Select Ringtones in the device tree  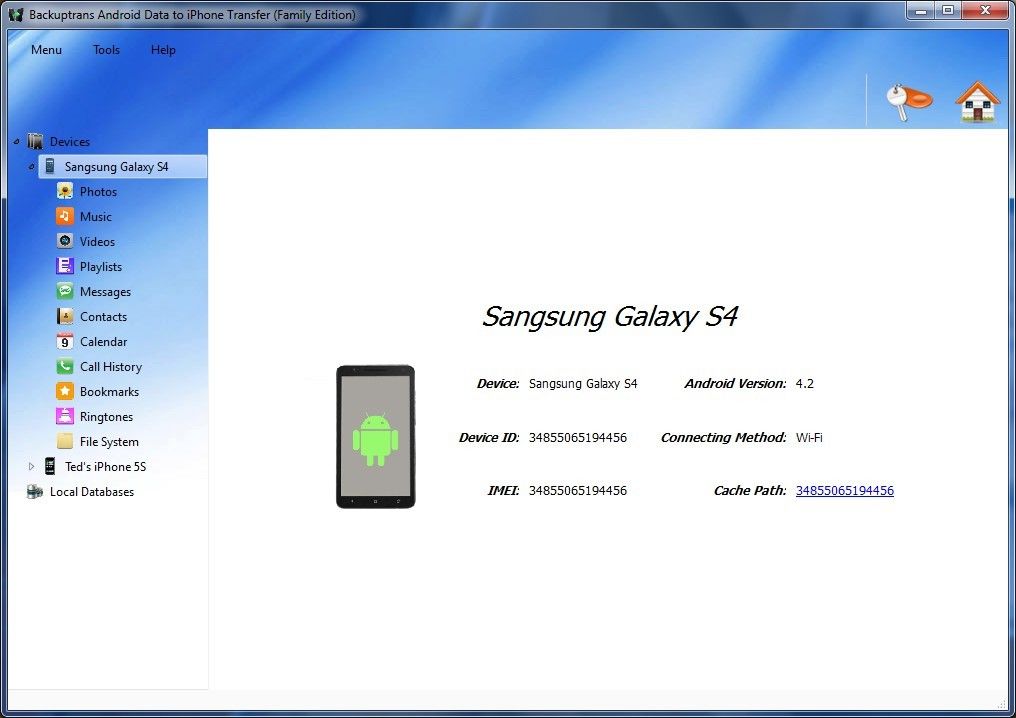click(106, 417)
